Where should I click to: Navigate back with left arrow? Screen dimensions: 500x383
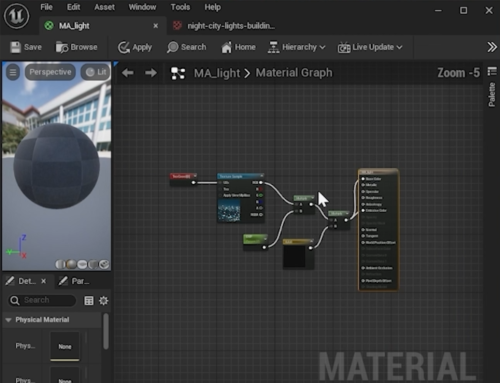(x=128, y=73)
